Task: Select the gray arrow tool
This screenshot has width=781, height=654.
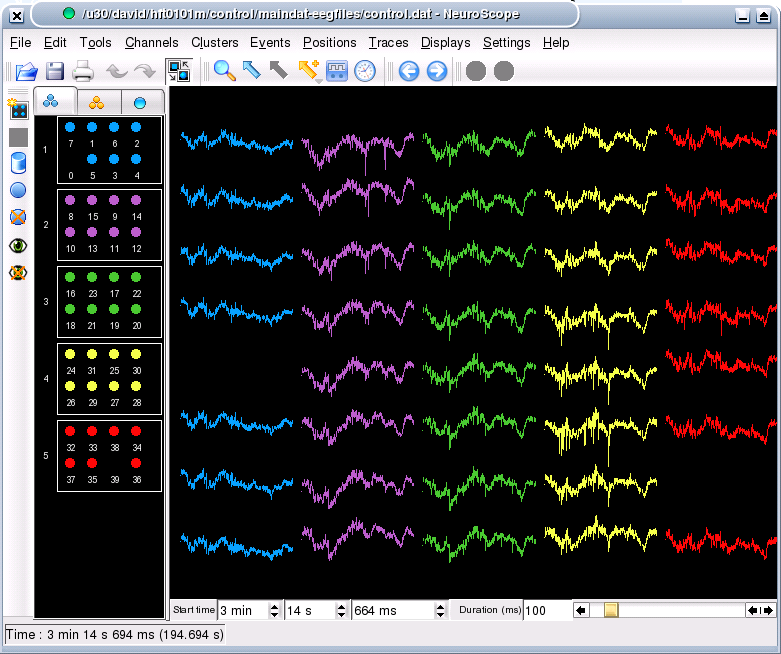Action: click(x=278, y=70)
